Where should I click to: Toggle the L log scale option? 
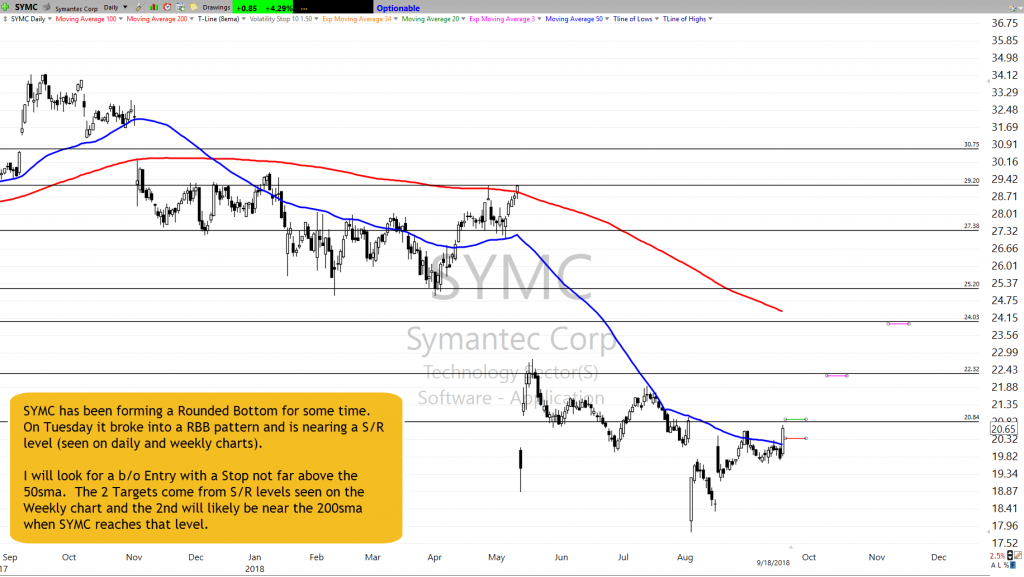pyautogui.click(x=999, y=565)
